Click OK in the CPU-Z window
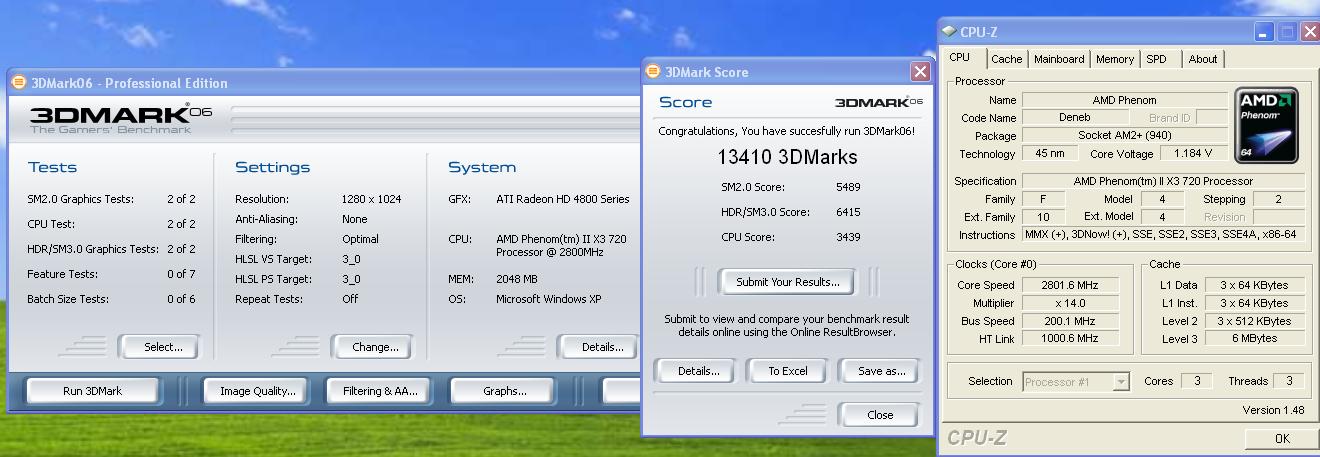 (x=1282, y=438)
